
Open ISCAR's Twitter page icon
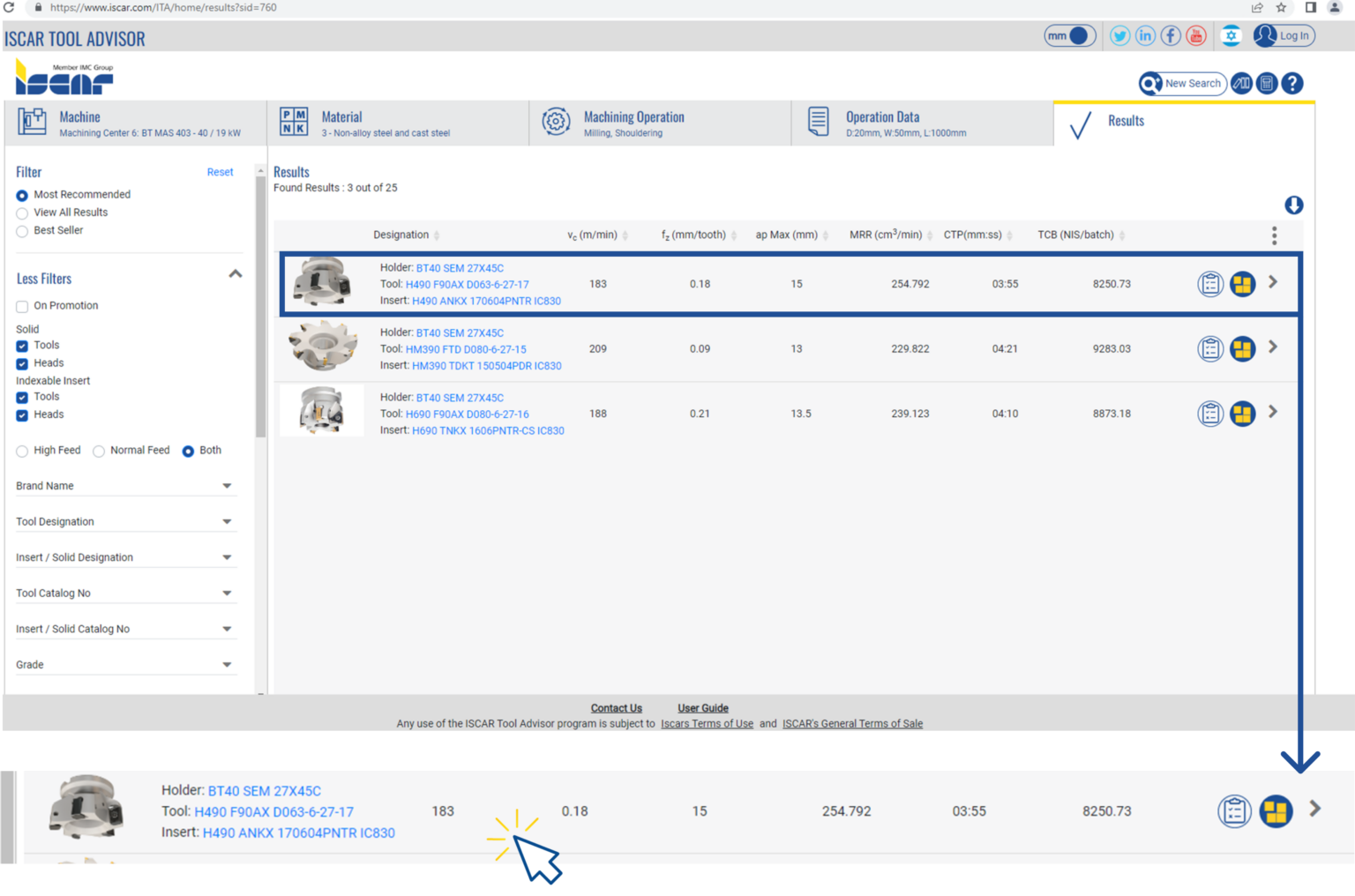pyautogui.click(x=1119, y=35)
